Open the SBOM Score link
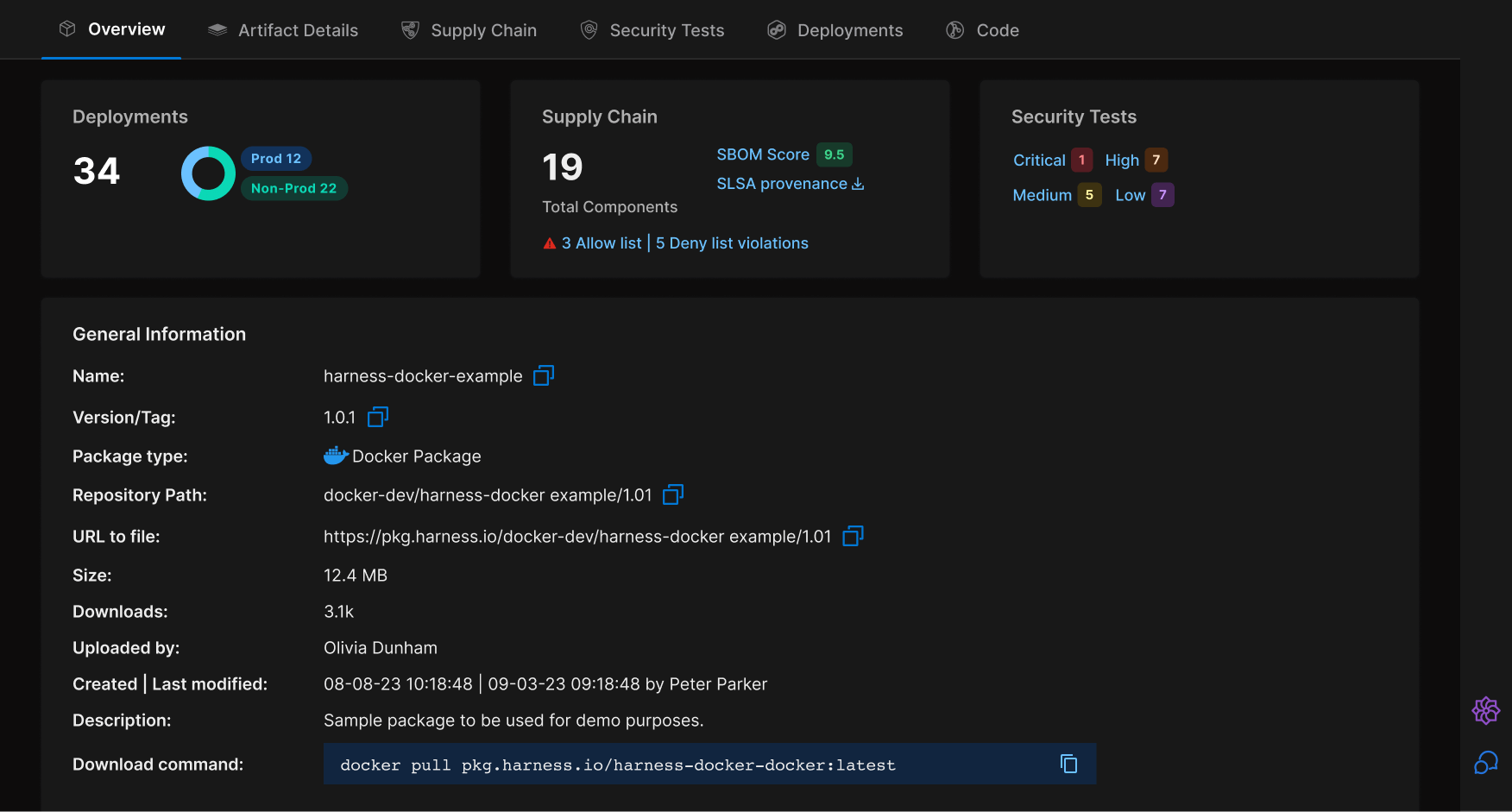The height and width of the screenshot is (812, 1512). (763, 154)
